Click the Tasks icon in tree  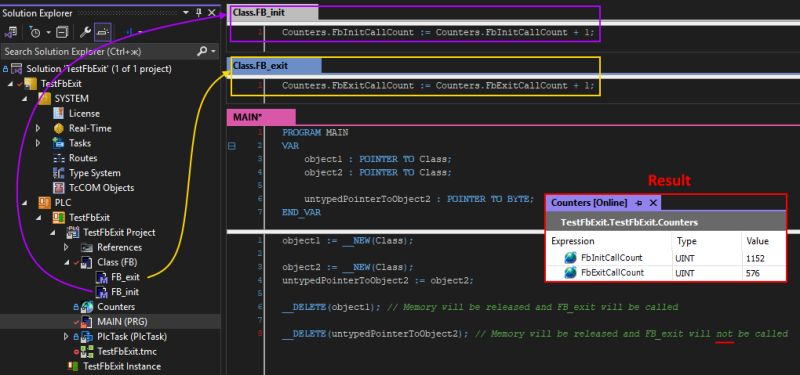[59, 143]
